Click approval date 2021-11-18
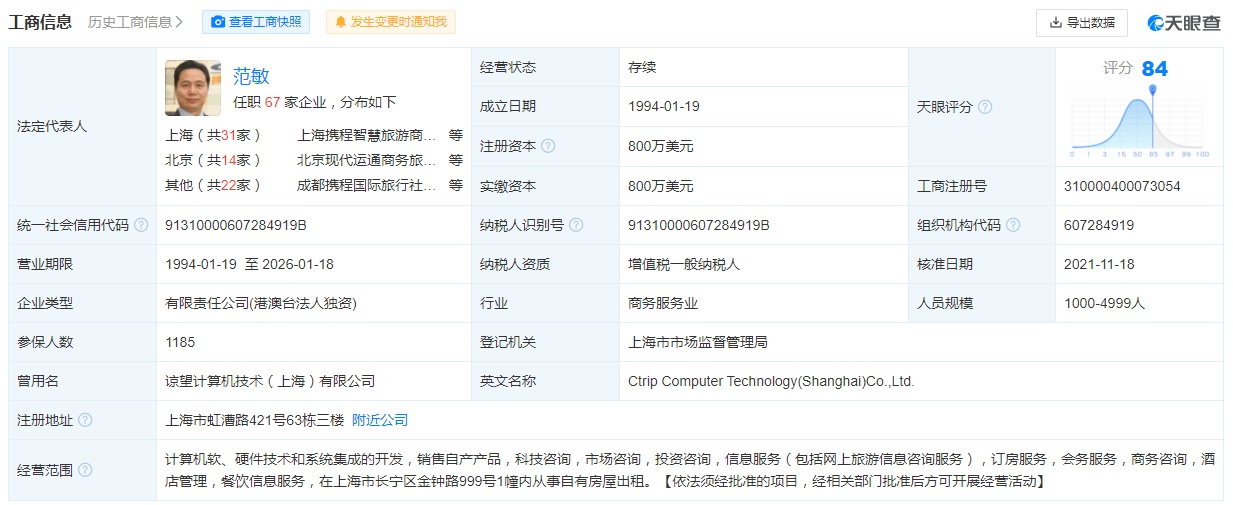Image resolution: width=1233 pixels, height=505 pixels. click(x=1099, y=264)
